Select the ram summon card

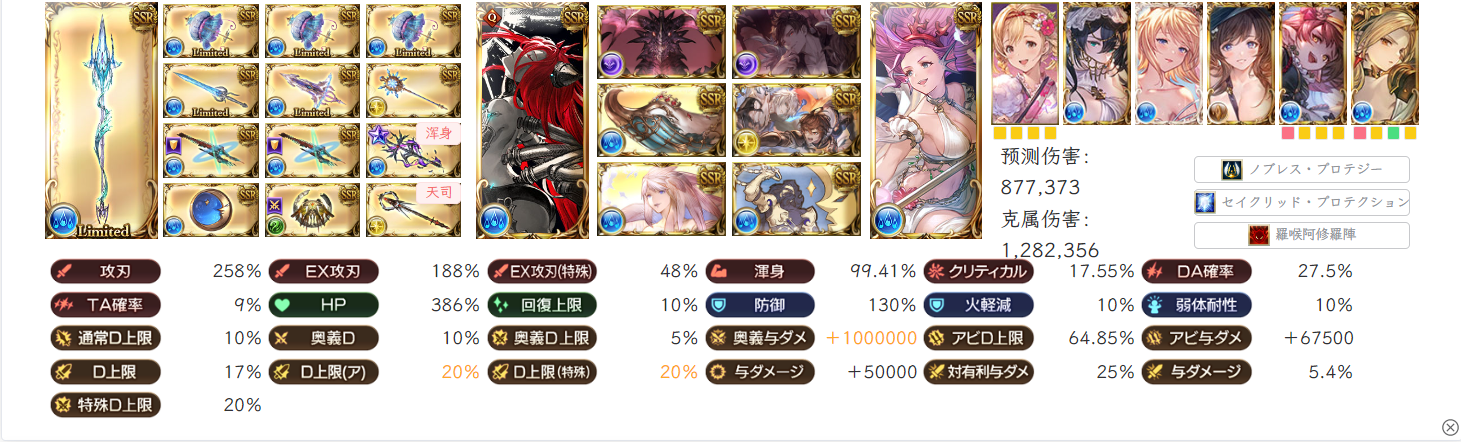click(x=796, y=199)
